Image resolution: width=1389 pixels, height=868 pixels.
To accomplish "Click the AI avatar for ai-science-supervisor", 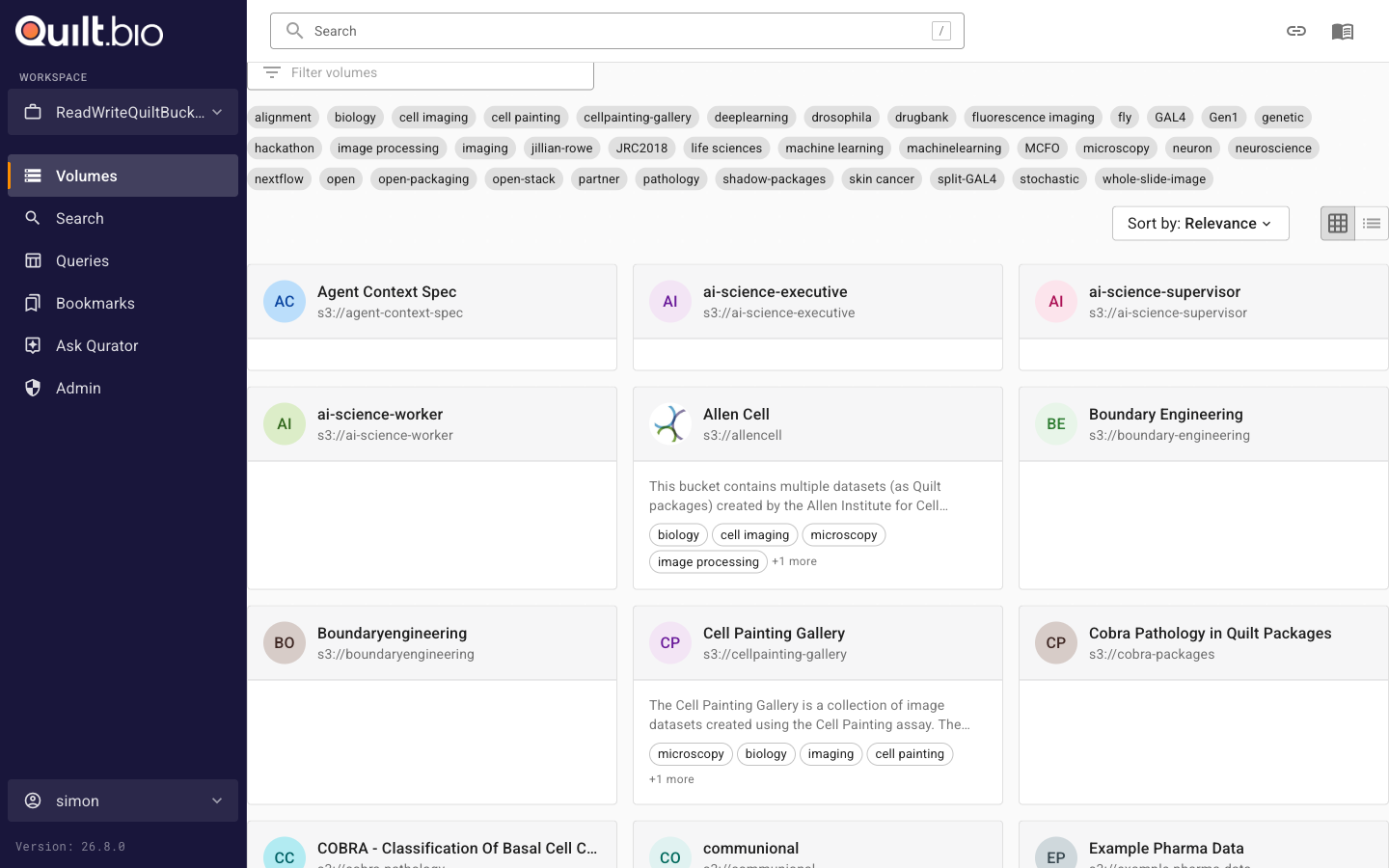I will point(1056,301).
